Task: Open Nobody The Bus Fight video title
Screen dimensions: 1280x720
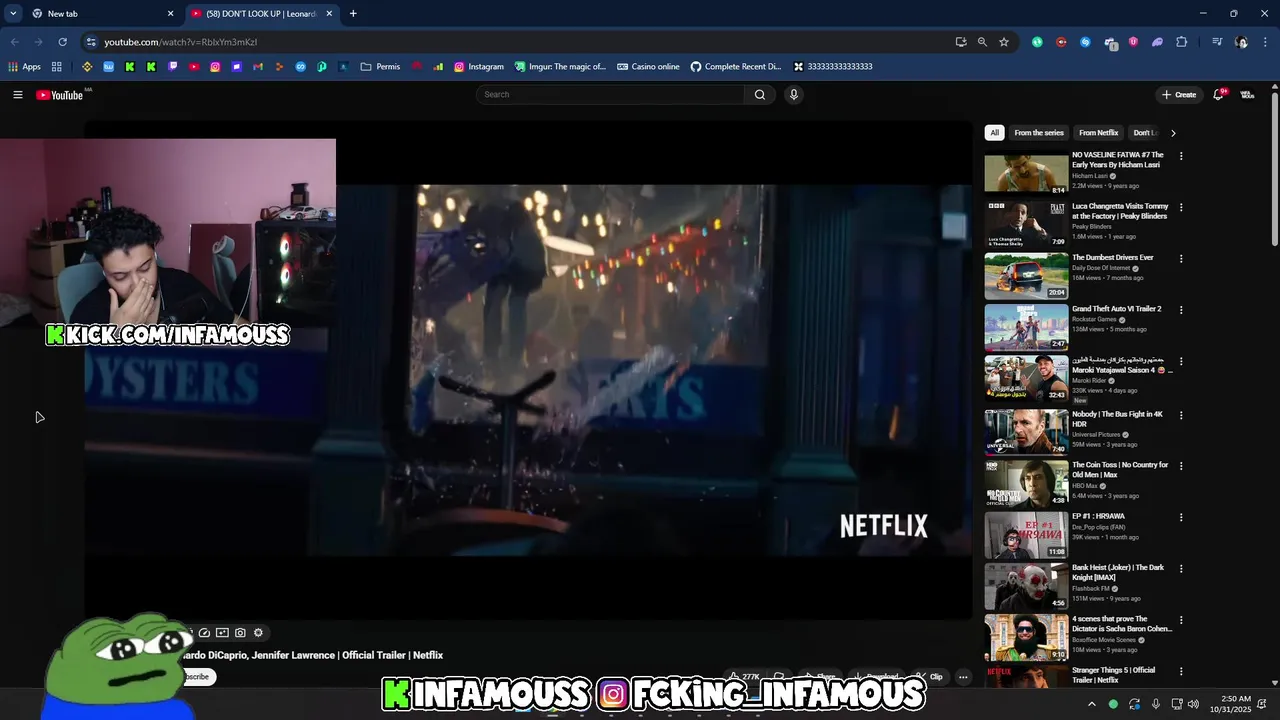Action: tap(1117, 419)
